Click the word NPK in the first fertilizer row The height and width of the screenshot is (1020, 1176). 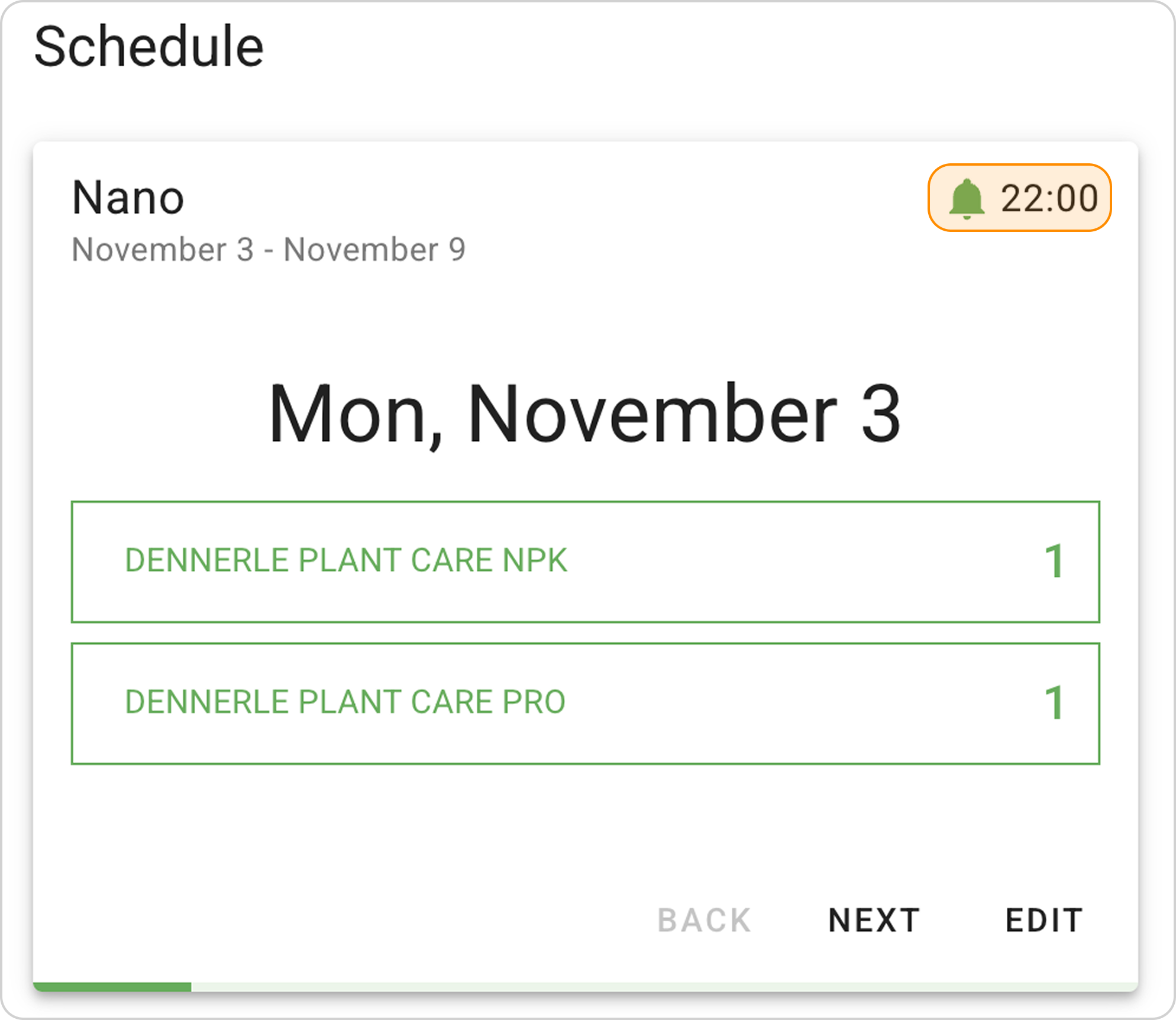pyautogui.click(x=535, y=560)
